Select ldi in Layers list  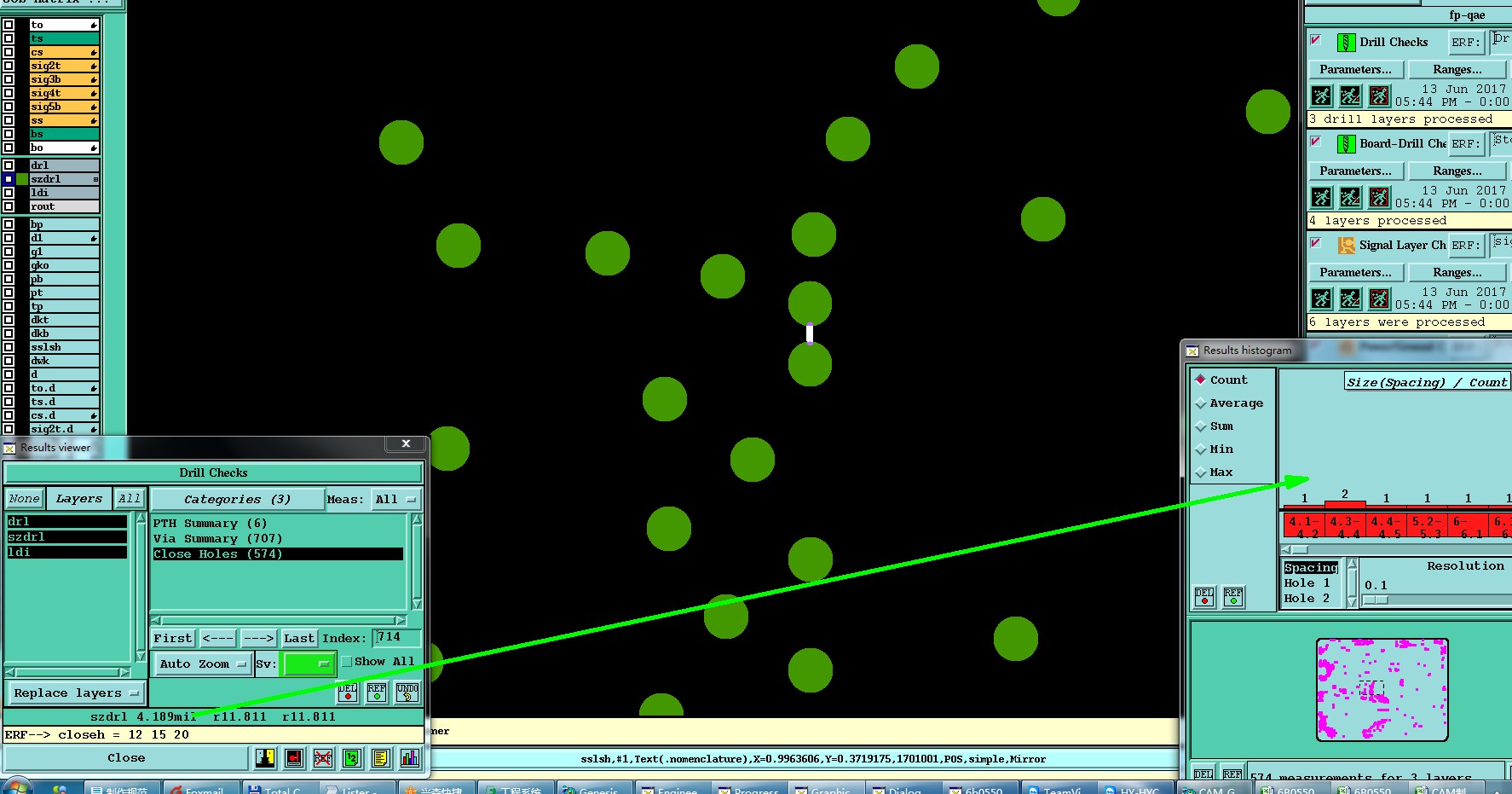(x=66, y=552)
